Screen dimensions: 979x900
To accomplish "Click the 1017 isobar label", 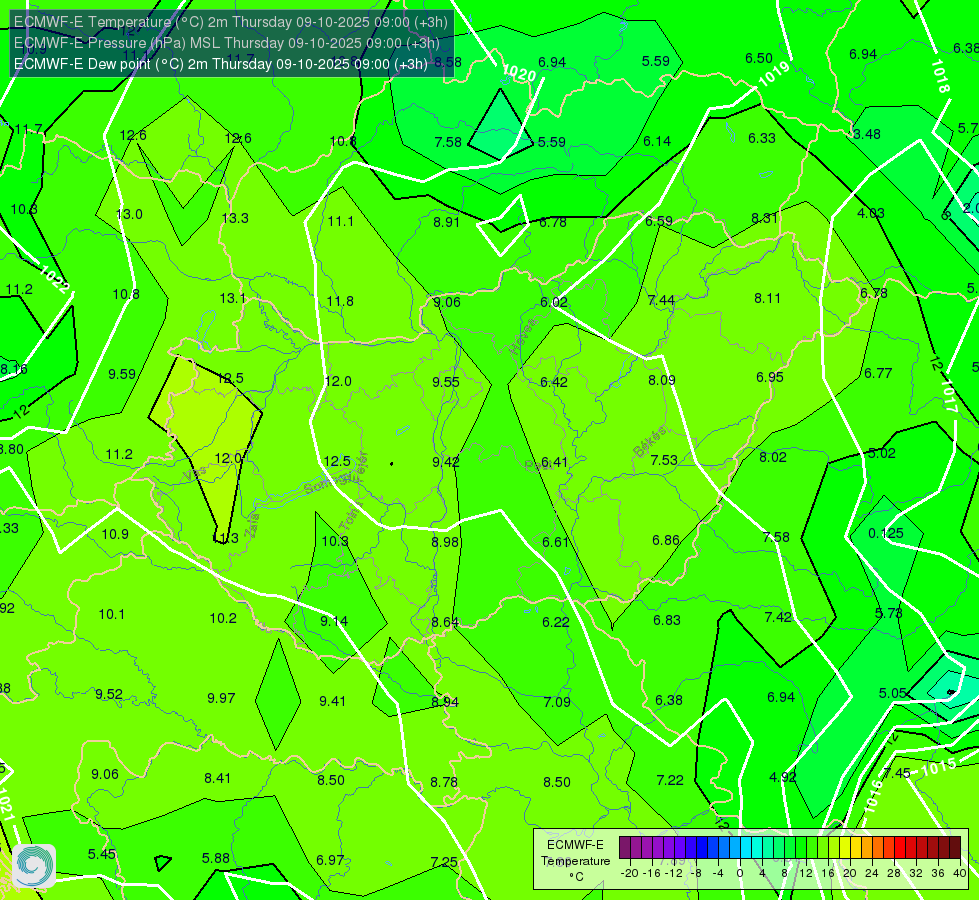I will pyautogui.click(x=949, y=394).
